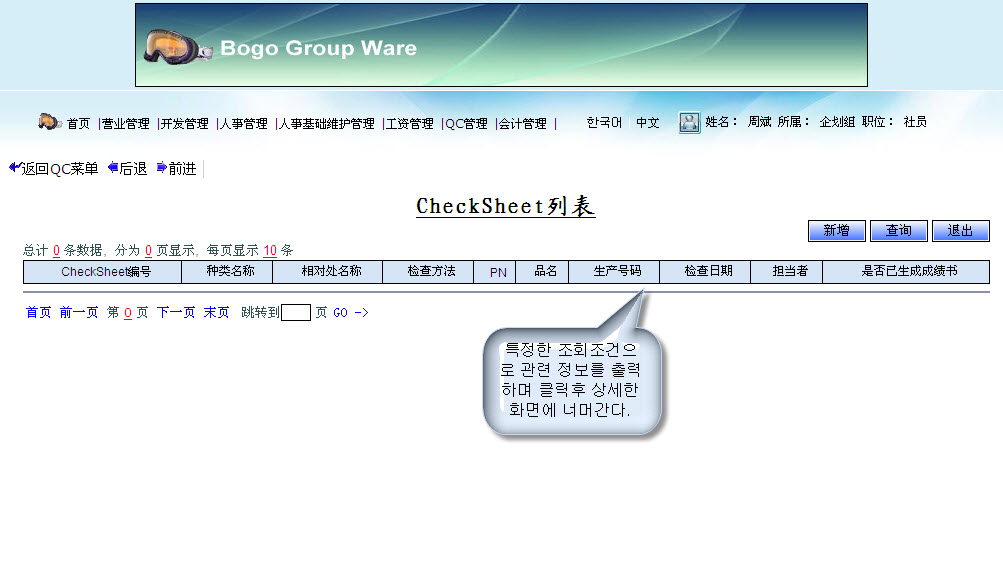
Task: Go to last page 末页
Action: pyautogui.click(x=216, y=312)
